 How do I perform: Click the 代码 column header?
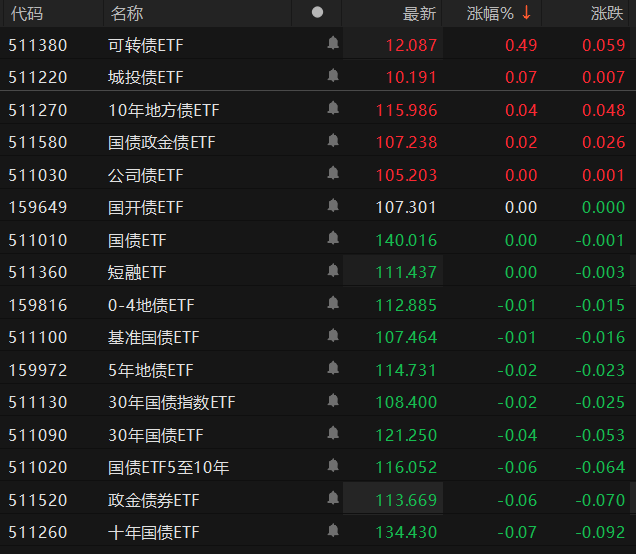point(27,13)
